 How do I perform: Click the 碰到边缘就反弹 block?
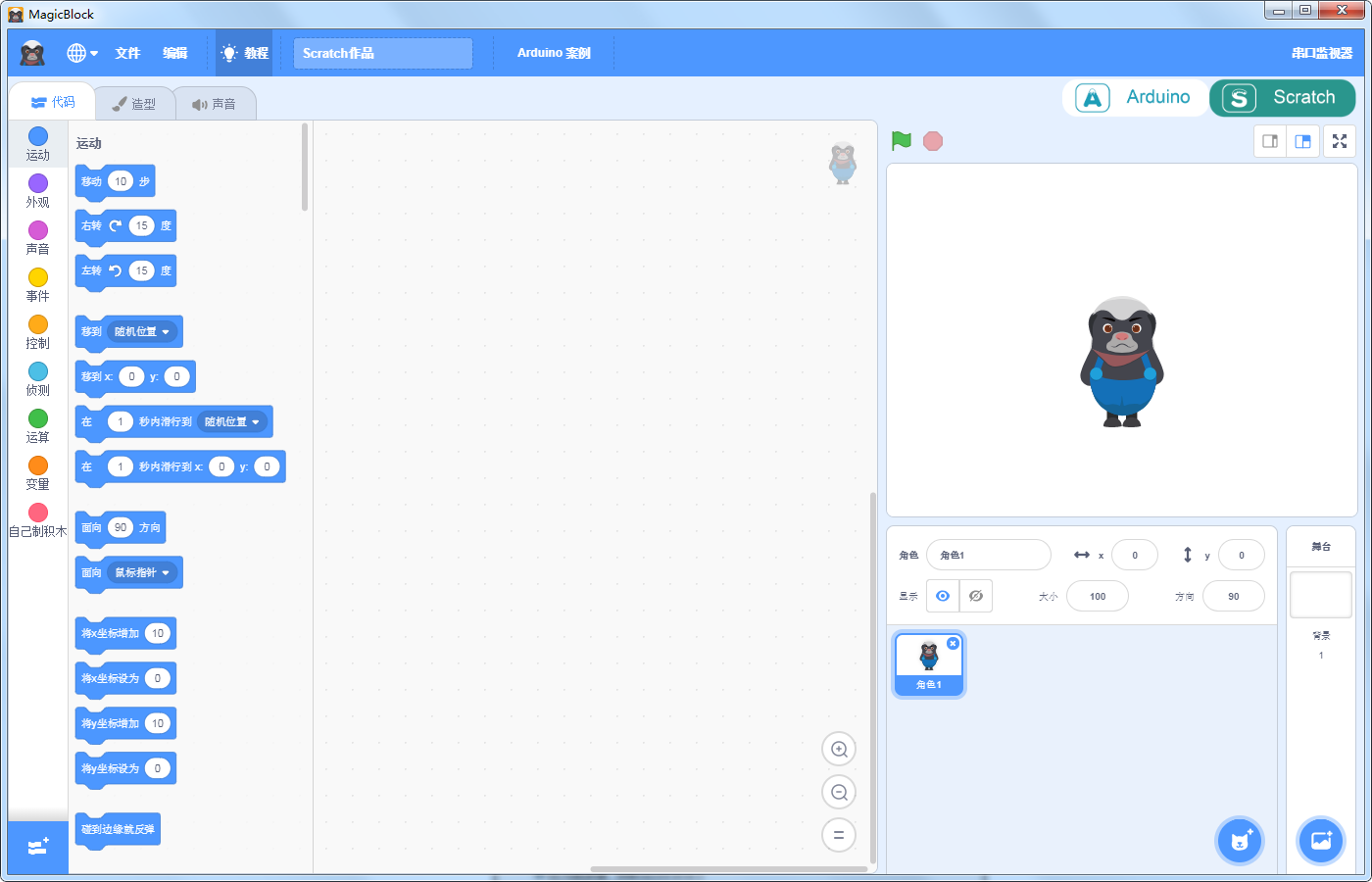pos(118,829)
